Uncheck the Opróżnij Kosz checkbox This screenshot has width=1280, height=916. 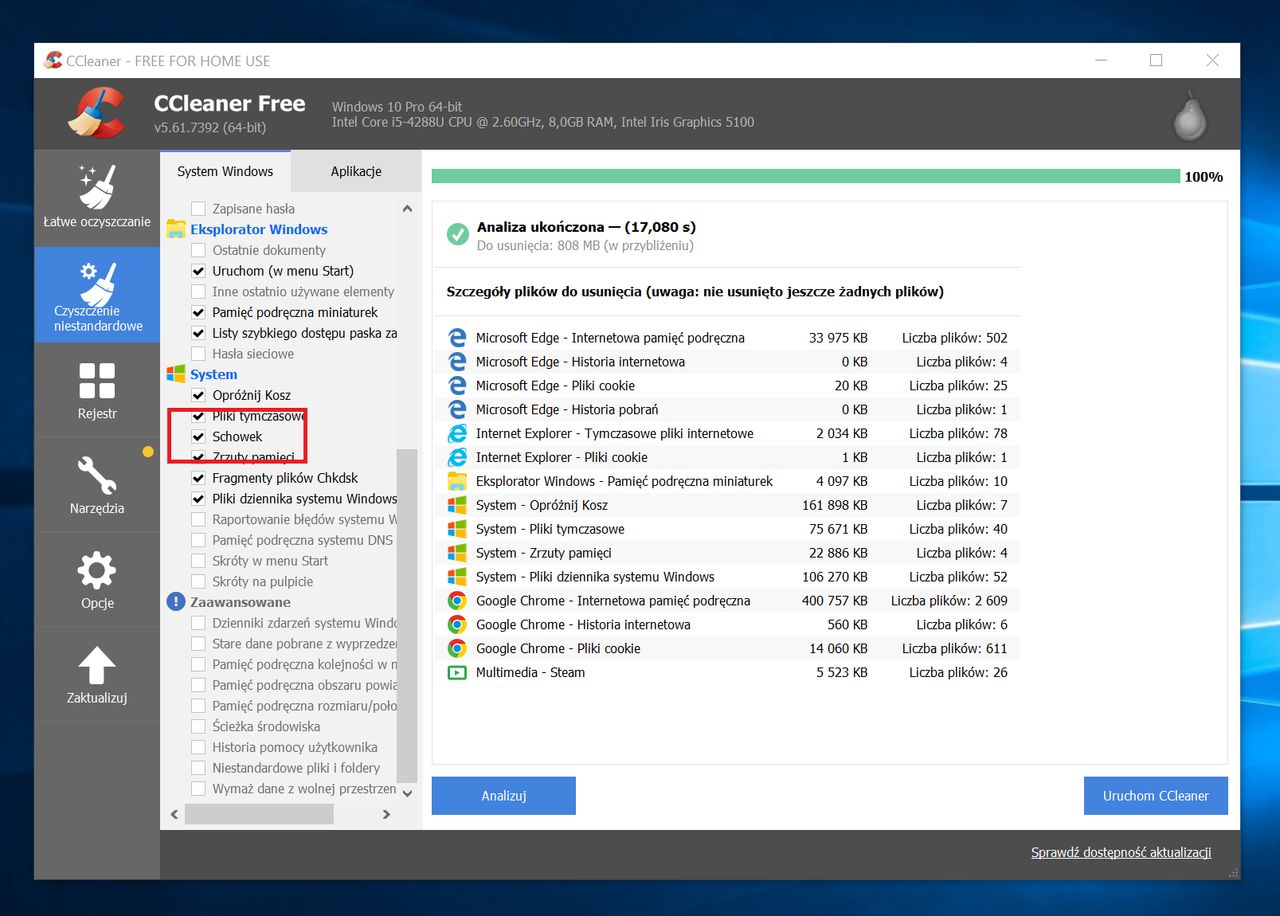point(199,396)
